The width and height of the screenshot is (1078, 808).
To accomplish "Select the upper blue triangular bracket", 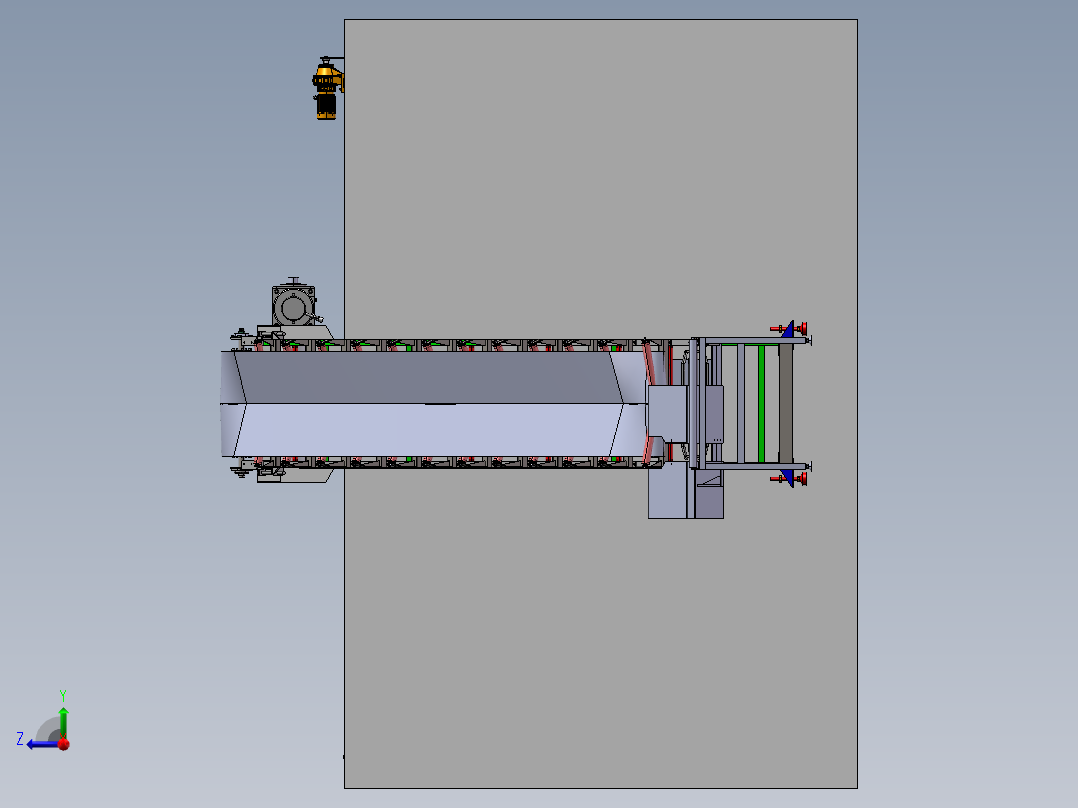I will click(788, 329).
